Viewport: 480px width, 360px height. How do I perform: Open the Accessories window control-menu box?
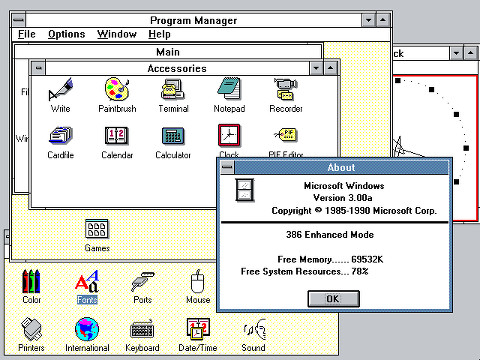pos(39,68)
